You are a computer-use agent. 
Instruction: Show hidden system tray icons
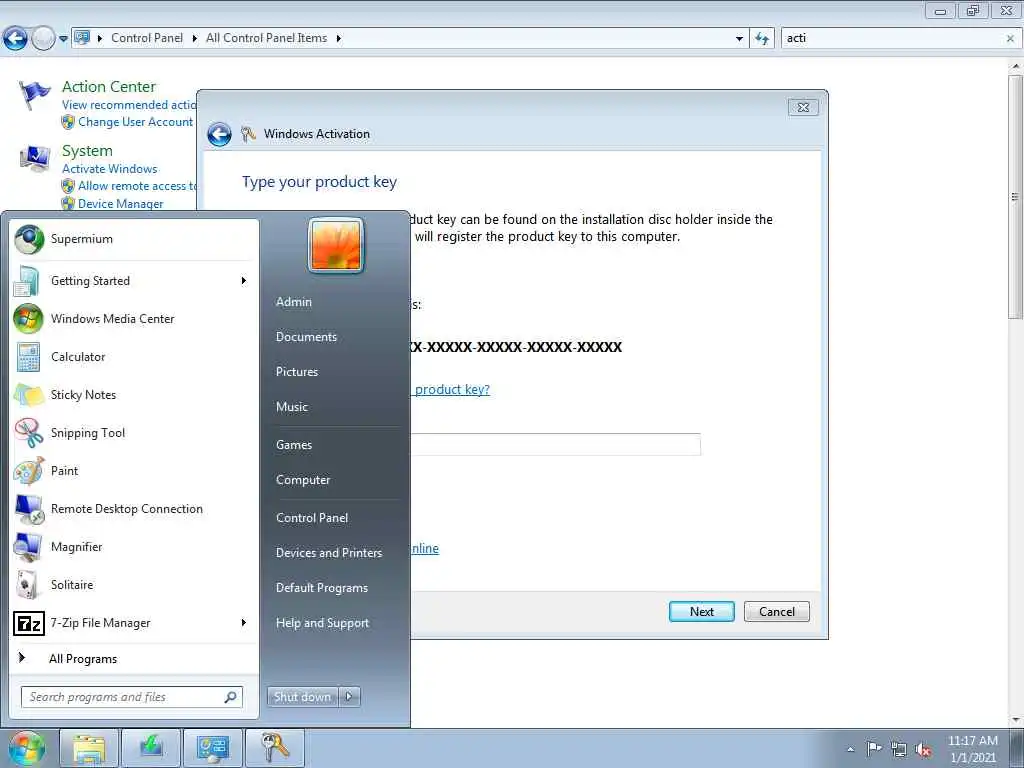[x=850, y=750]
